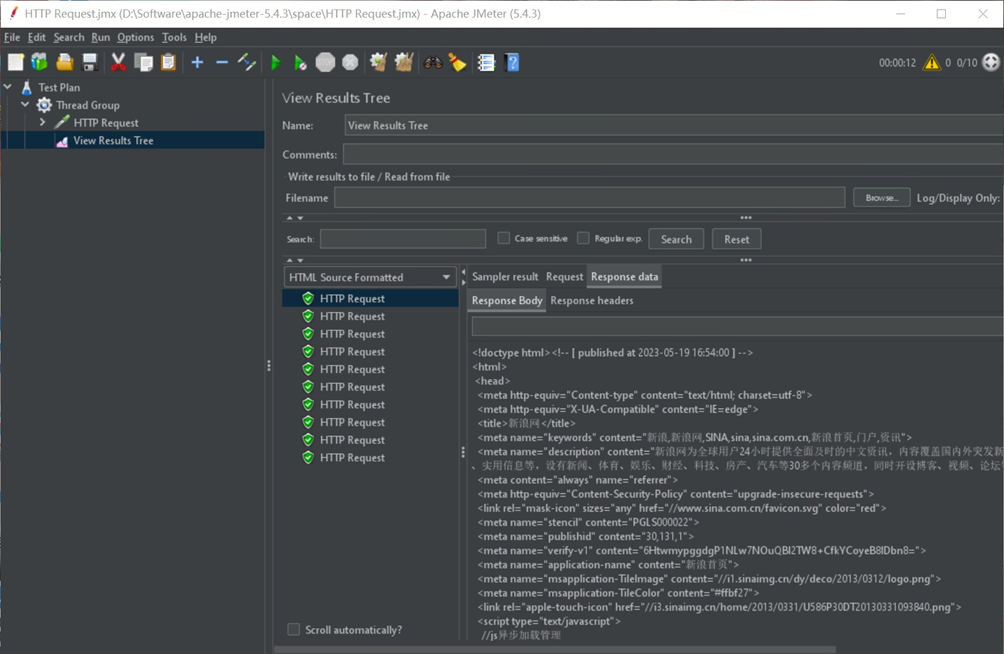The image size is (1004, 654).
Task: Click the Stop test icon
Action: [325, 62]
